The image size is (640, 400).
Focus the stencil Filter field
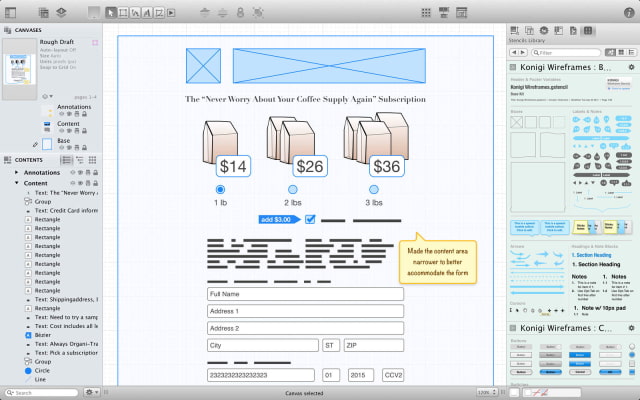(566, 53)
